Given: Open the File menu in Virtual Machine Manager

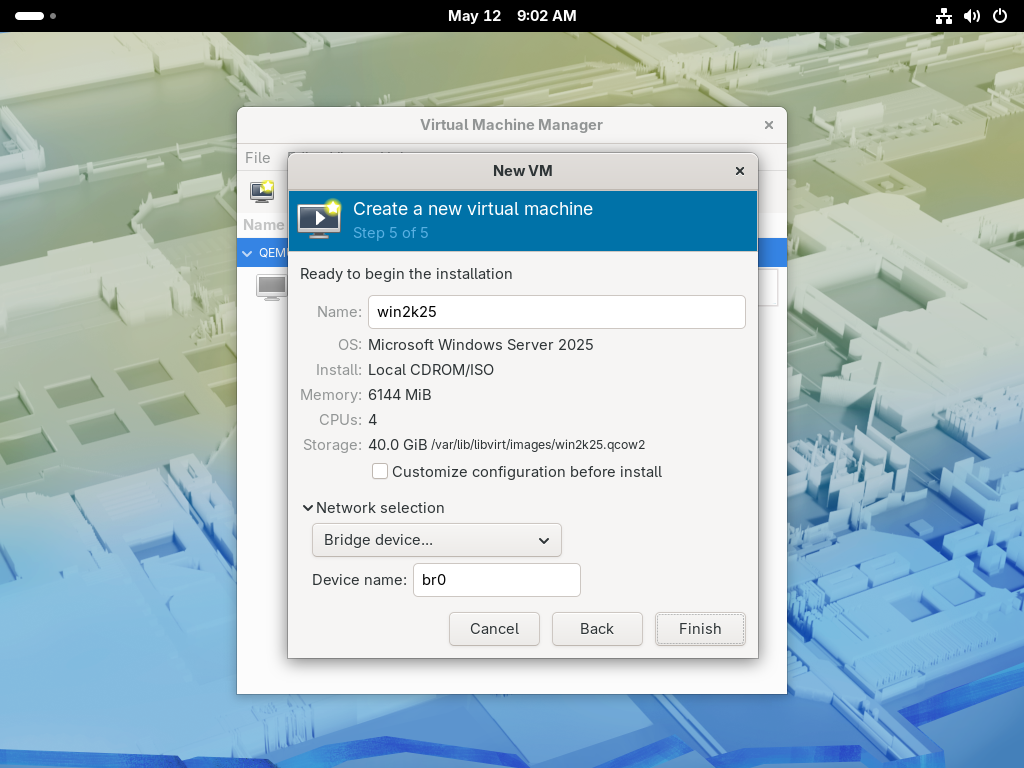Looking at the screenshot, I should coord(257,158).
